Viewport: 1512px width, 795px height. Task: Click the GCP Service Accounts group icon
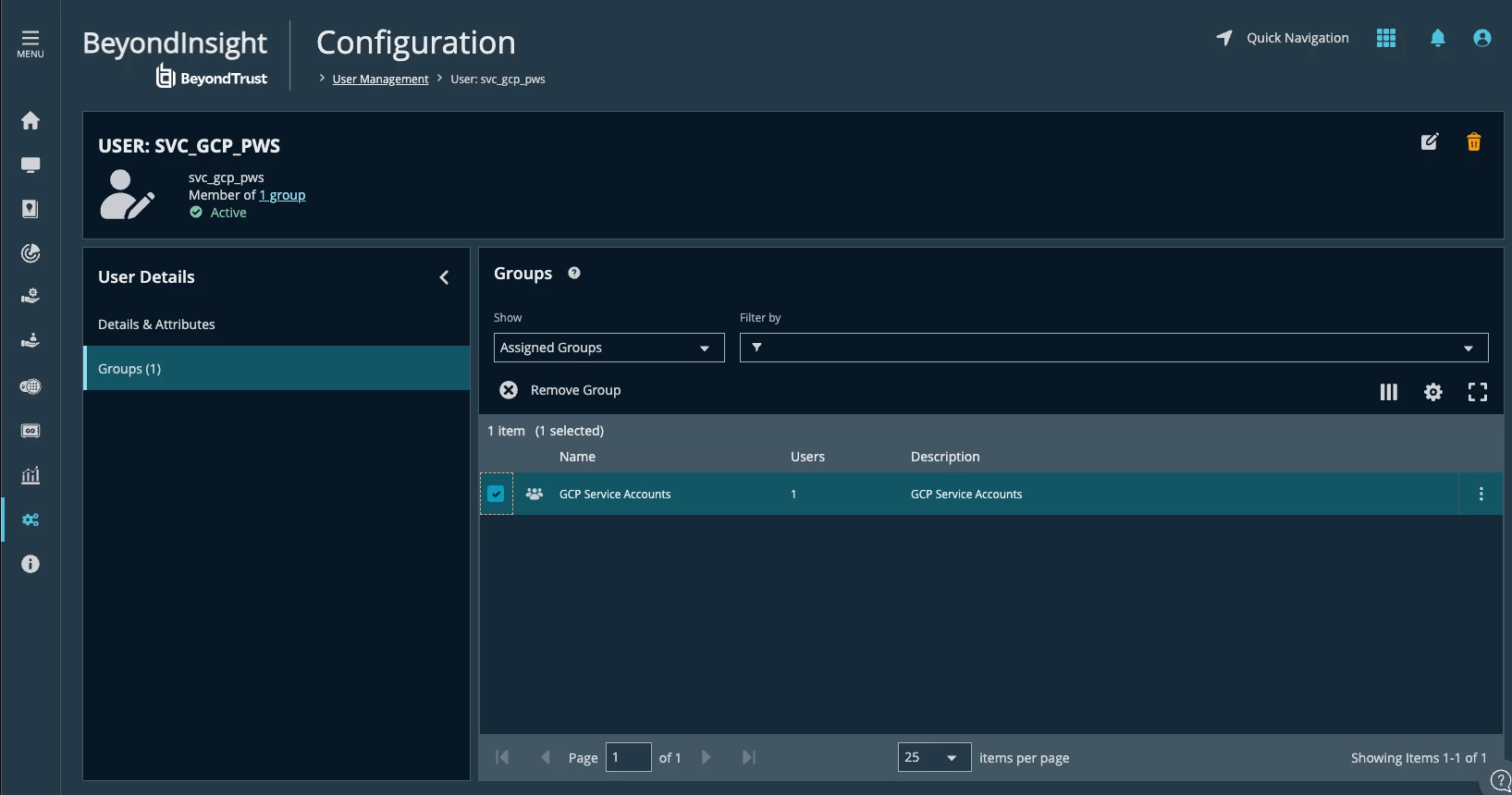[535, 494]
